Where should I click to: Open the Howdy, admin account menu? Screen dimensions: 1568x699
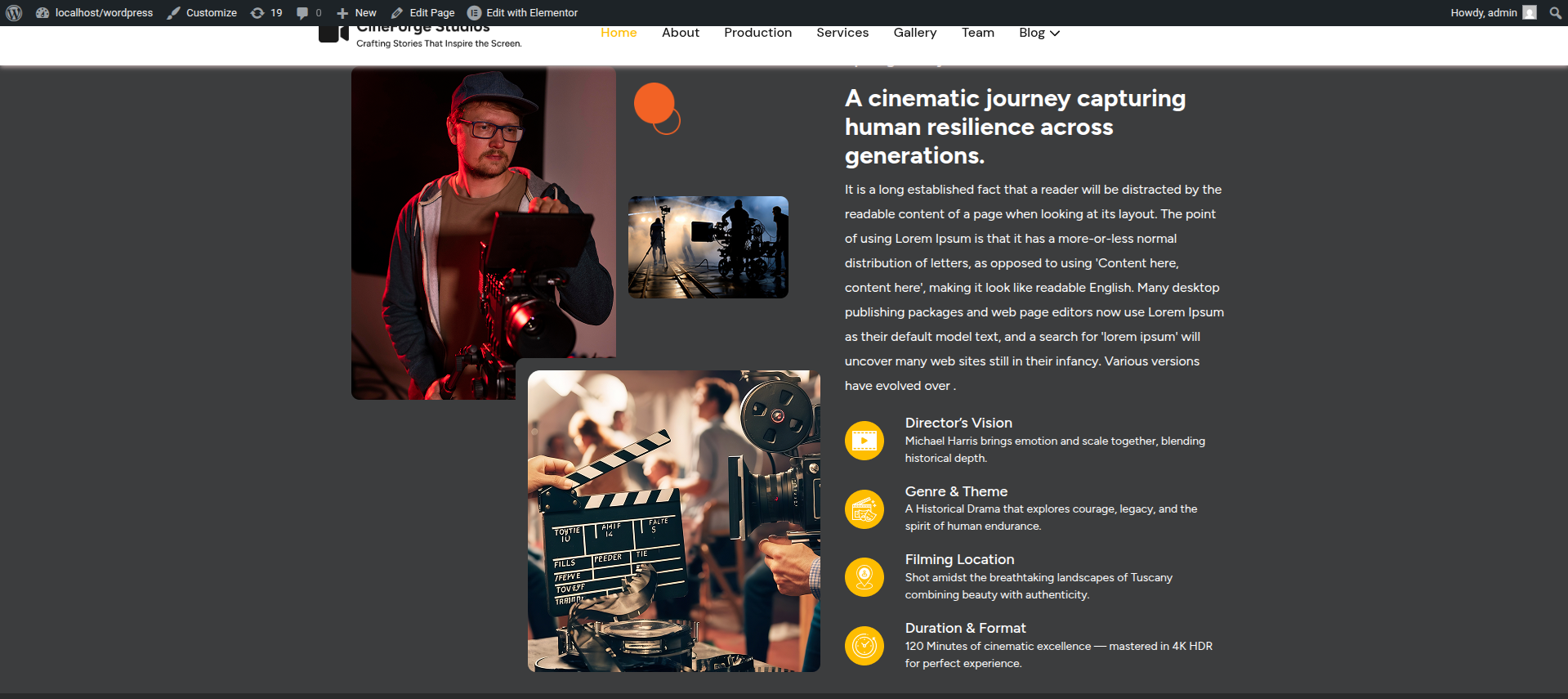tap(1483, 13)
